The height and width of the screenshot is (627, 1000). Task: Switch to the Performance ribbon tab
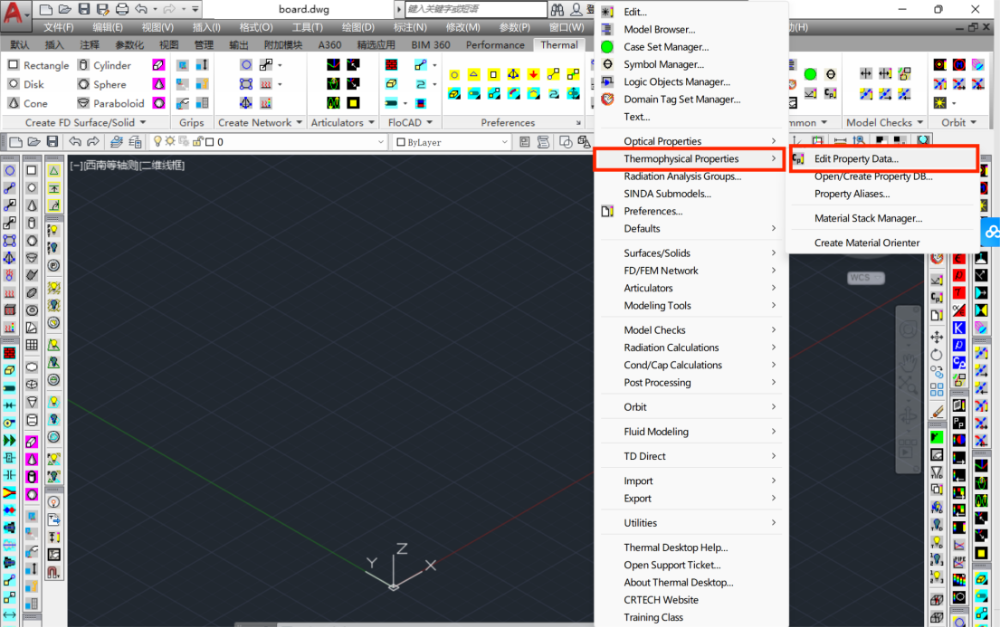pos(495,45)
